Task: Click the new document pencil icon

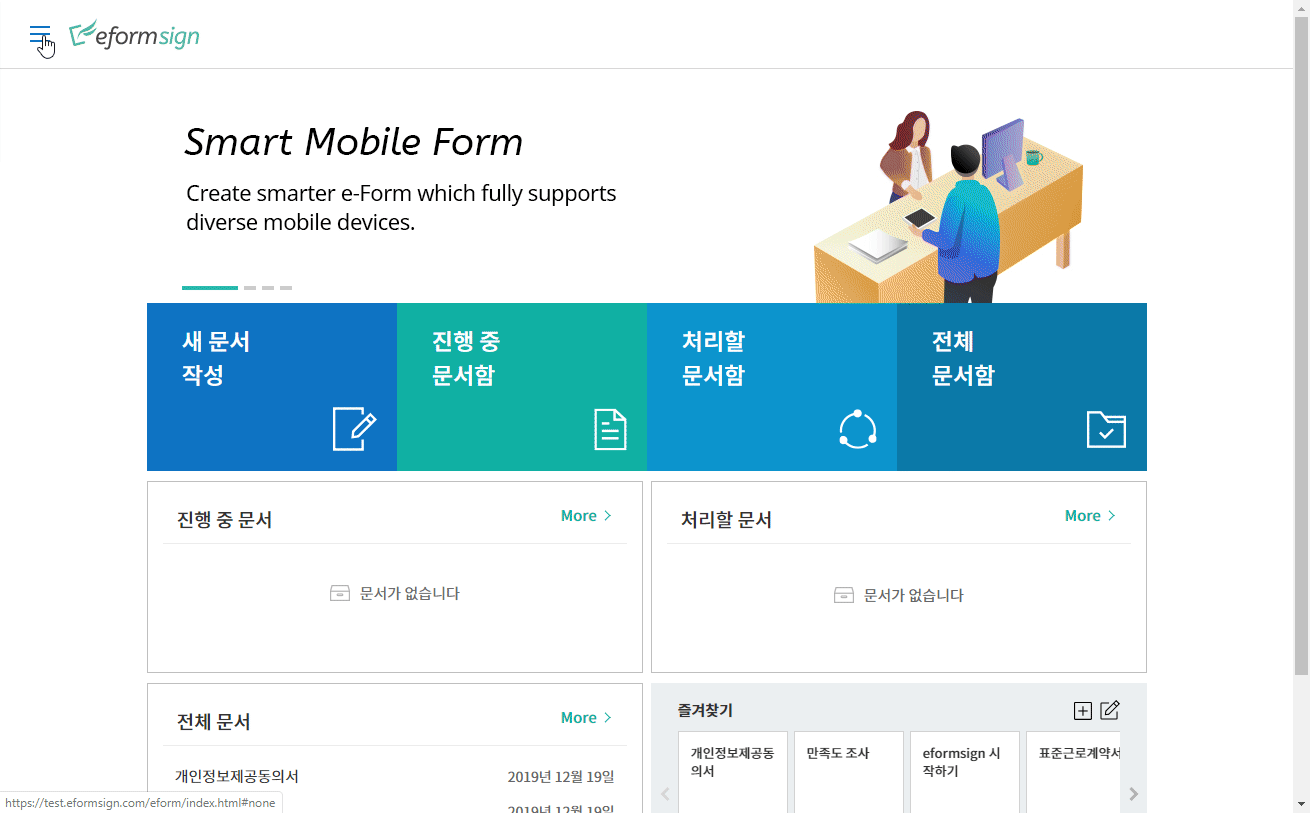Action: 355,429
